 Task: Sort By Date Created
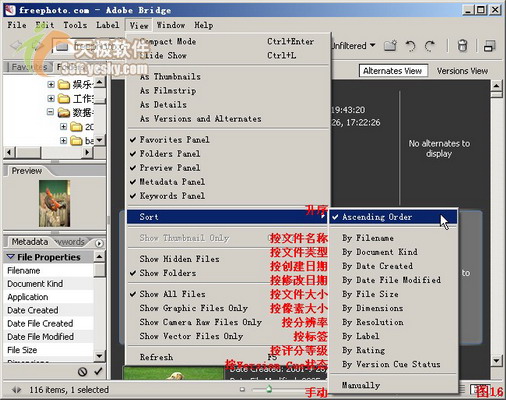(393, 266)
